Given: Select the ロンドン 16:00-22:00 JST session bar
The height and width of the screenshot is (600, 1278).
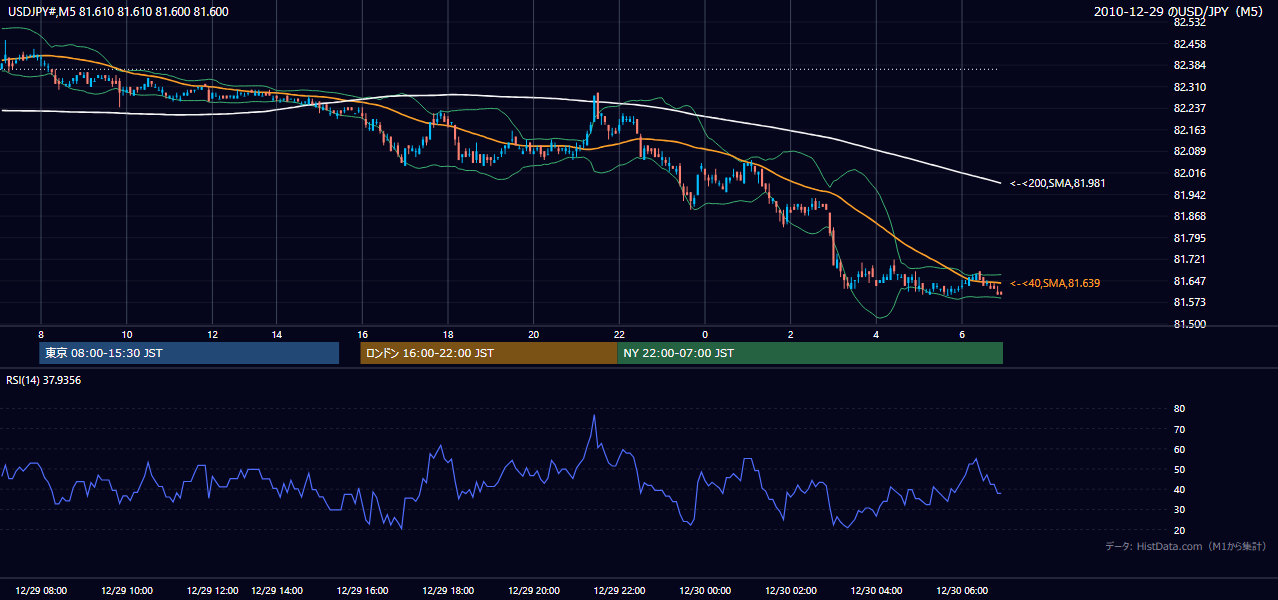Looking at the screenshot, I should coord(489,353).
